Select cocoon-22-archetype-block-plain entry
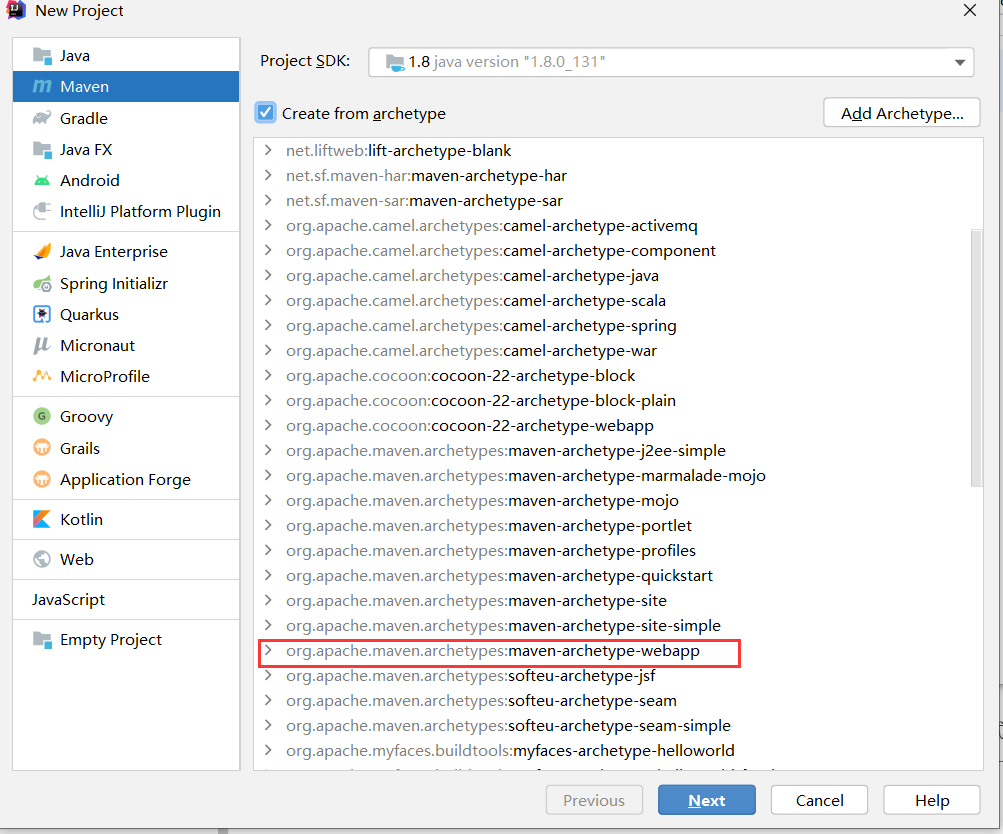Screen dimensions: 1003x834 (x=480, y=401)
